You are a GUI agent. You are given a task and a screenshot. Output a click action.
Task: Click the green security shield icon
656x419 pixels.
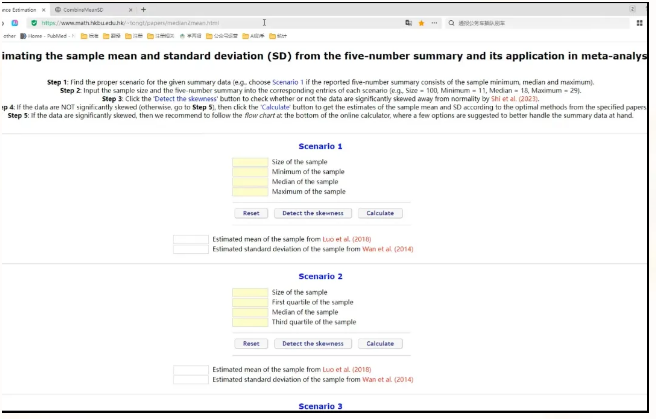(x=34, y=23)
